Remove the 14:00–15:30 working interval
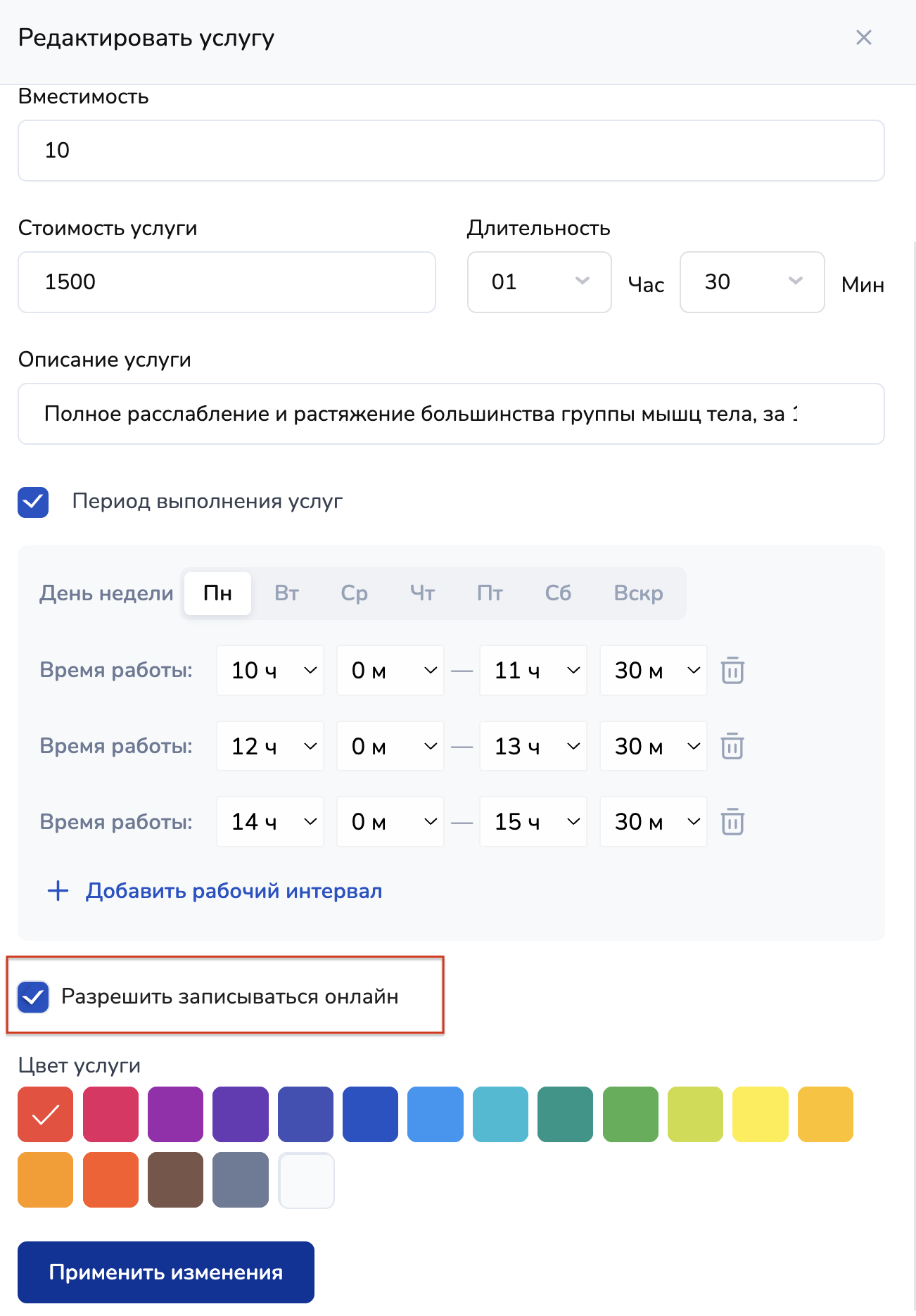The height and width of the screenshot is (1316, 916). tap(732, 821)
